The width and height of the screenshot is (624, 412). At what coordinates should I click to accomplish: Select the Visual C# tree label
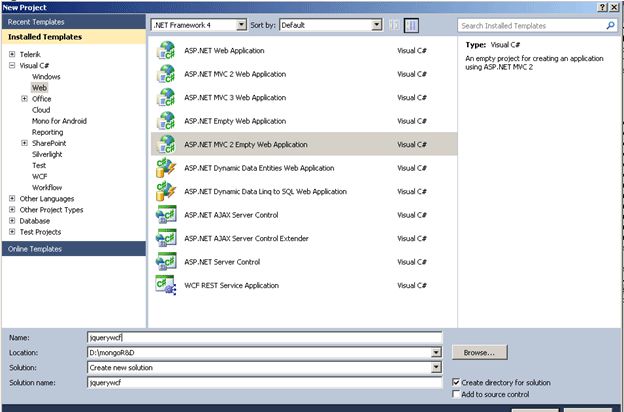pos(34,65)
